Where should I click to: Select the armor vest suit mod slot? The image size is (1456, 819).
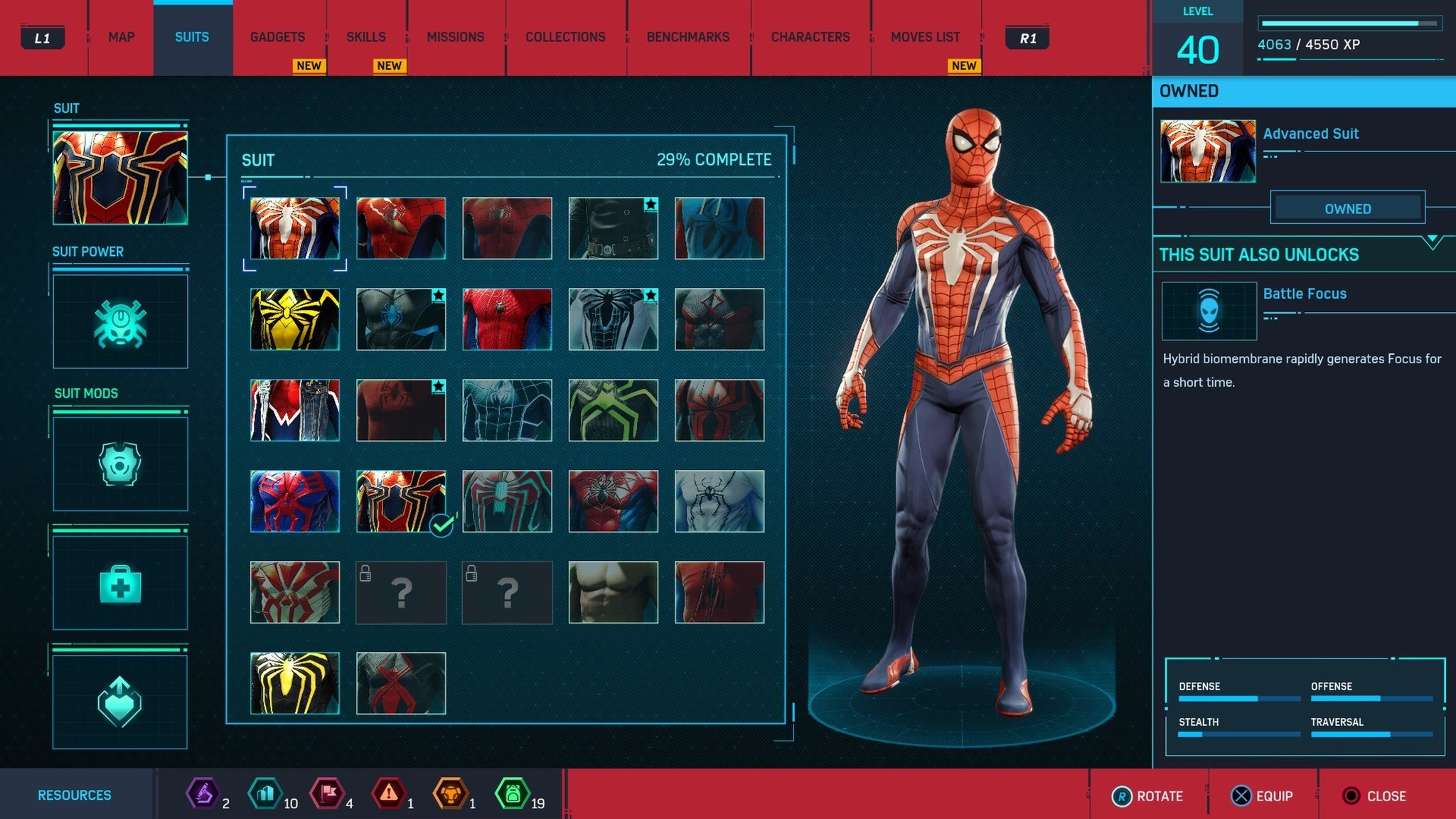pos(120,464)
